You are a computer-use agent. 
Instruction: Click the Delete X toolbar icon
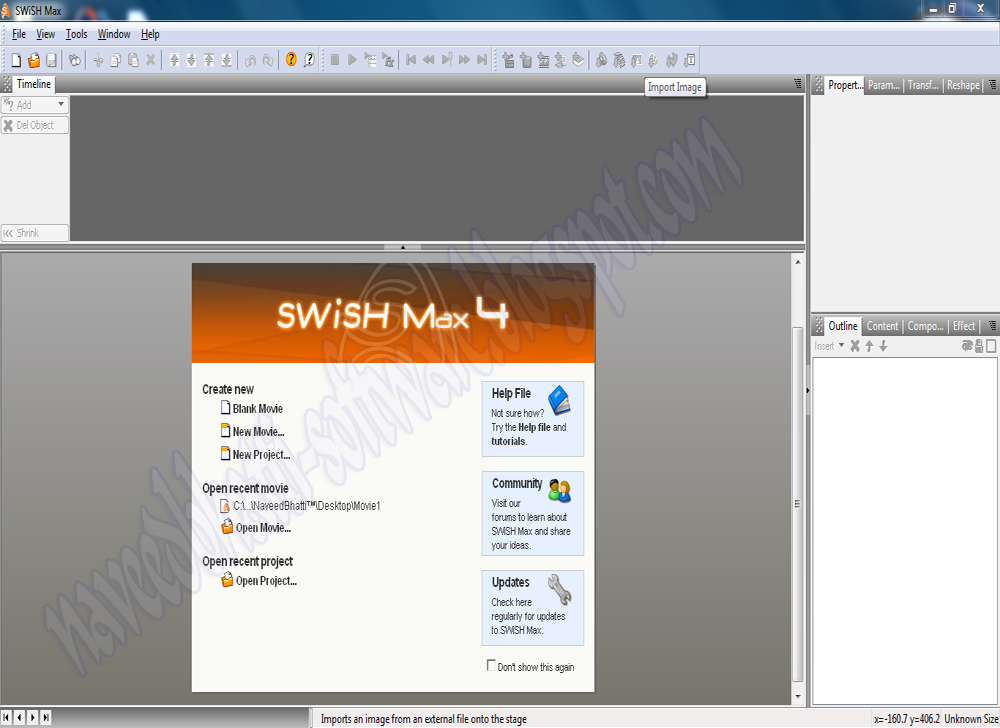click(x=151, y=60)
